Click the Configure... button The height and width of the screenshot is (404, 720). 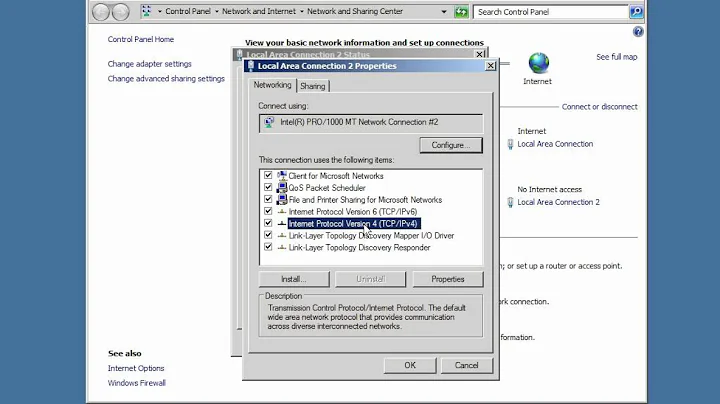coord(451,146)
